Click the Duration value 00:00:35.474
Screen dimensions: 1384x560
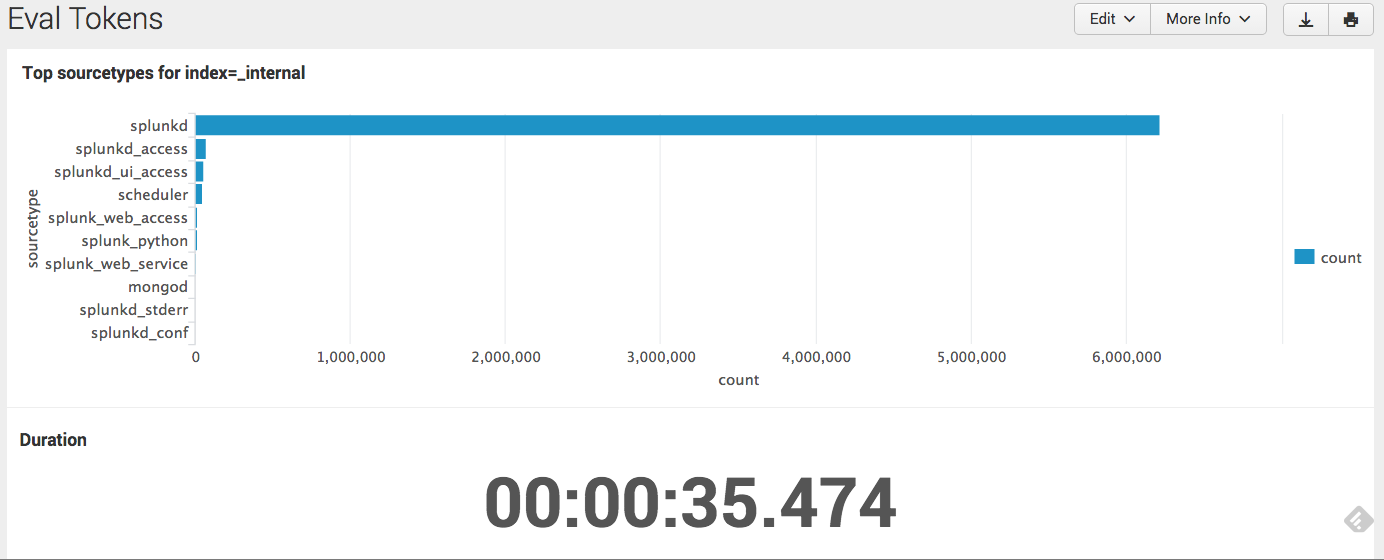tap(691, 503)
